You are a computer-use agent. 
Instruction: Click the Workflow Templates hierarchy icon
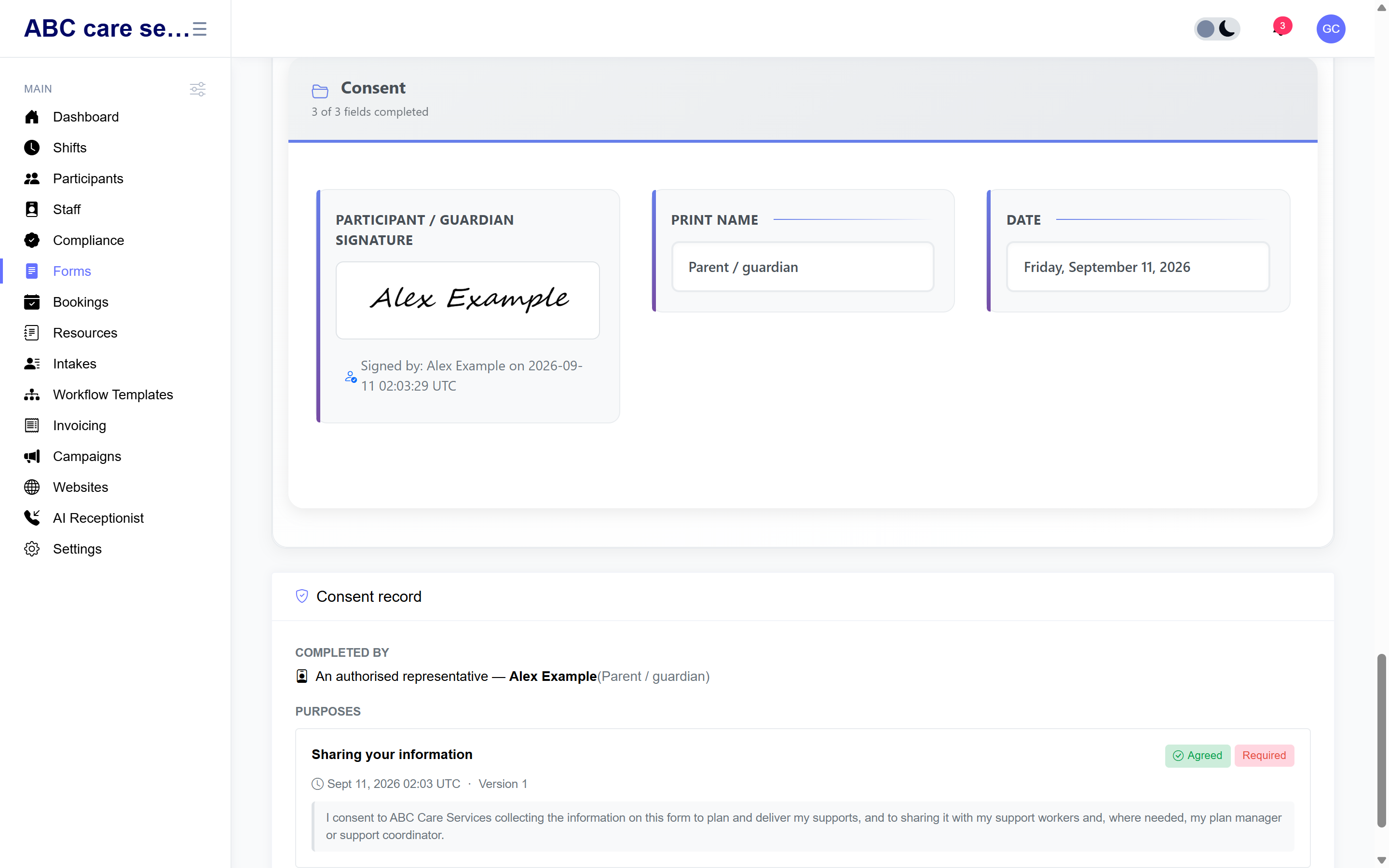coord(31,394)
